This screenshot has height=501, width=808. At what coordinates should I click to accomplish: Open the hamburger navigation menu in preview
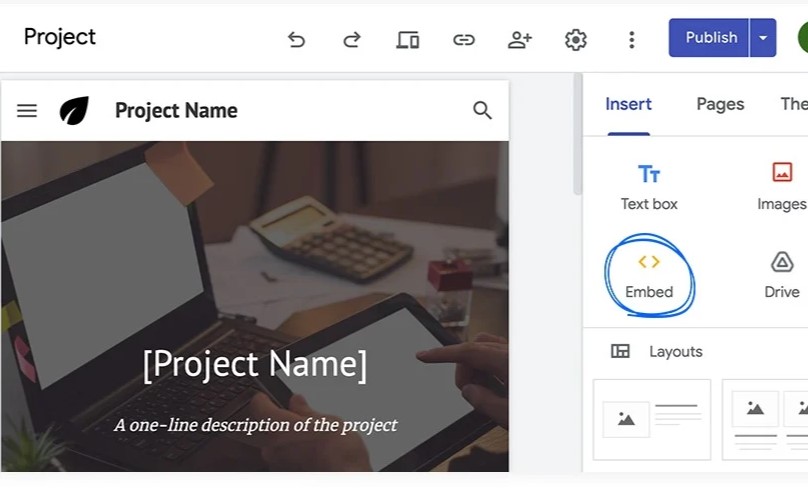[27, 111]
